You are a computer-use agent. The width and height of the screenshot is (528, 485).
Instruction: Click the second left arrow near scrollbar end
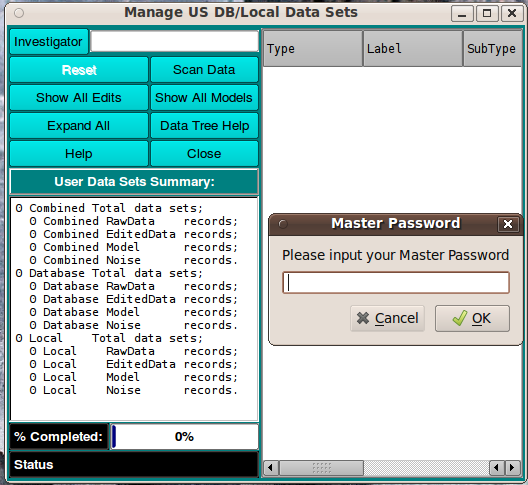point(497,468)
